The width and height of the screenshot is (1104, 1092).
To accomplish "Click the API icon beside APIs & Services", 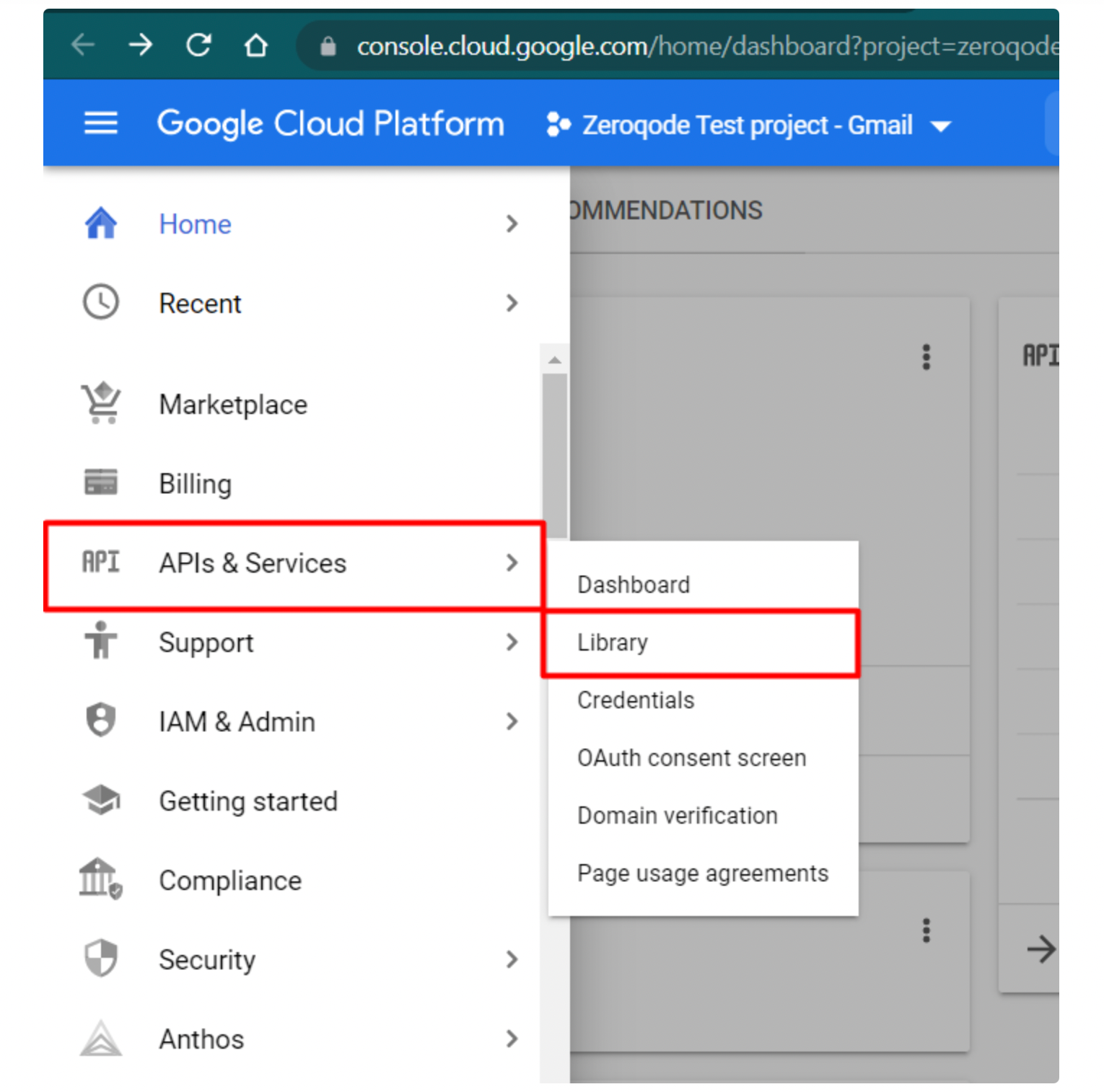I will [x=101, y=562].
